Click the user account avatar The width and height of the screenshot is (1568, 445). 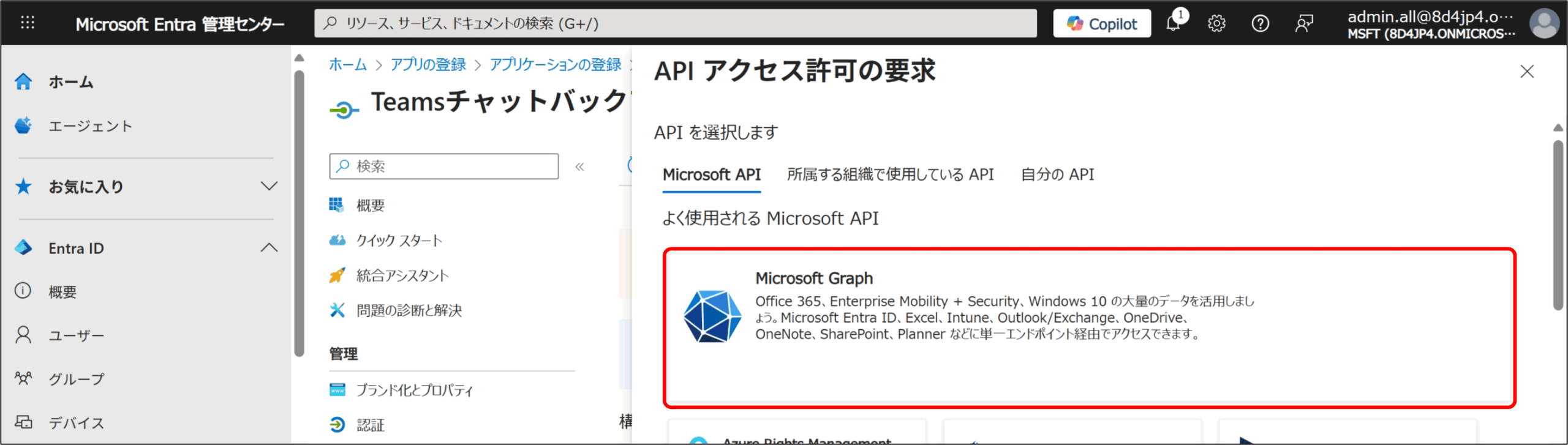click(1544, 24)
